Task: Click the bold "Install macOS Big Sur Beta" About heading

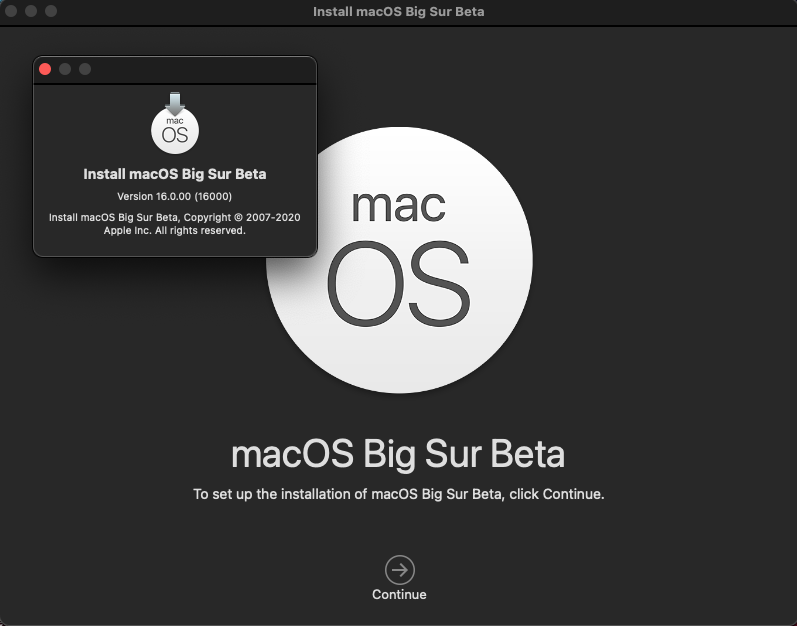Action: (x=174, y=174)
